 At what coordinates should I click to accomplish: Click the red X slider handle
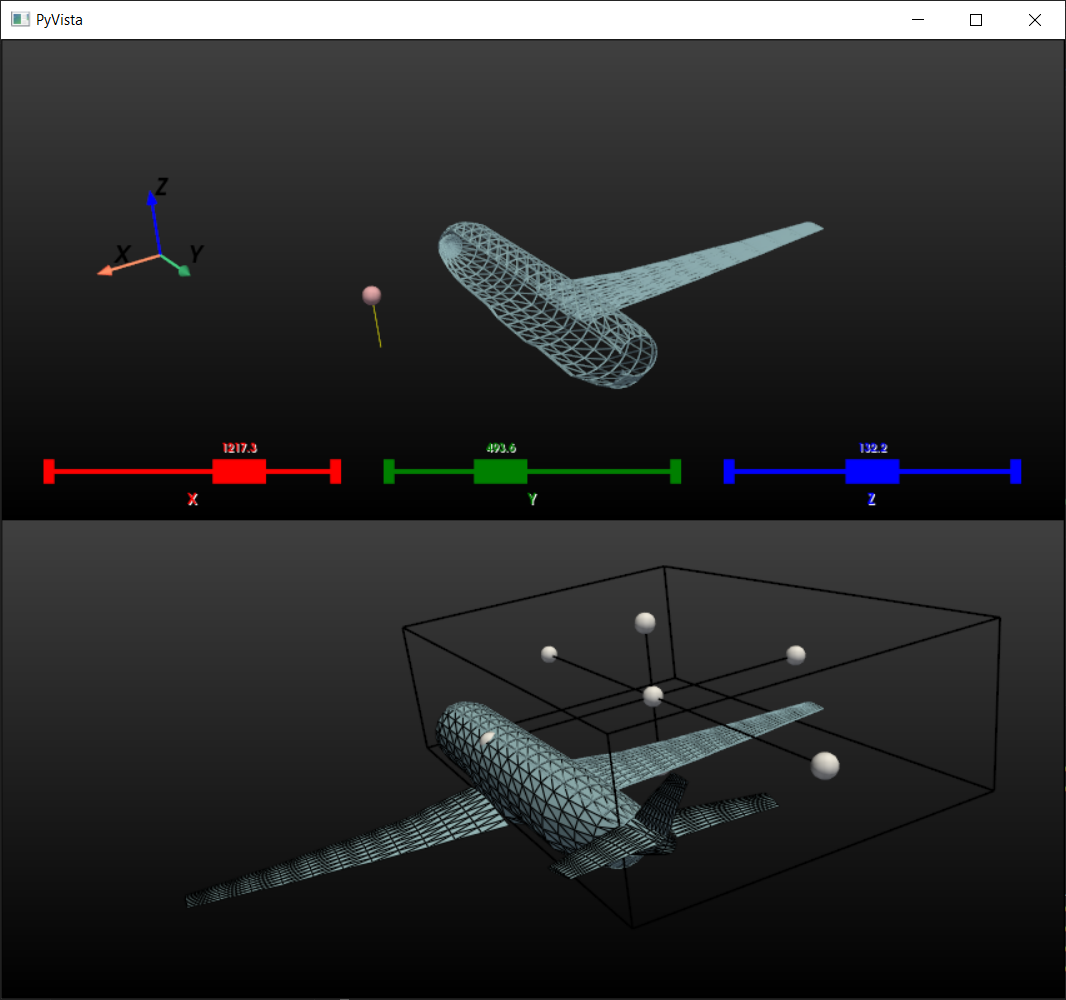(239, 471)
